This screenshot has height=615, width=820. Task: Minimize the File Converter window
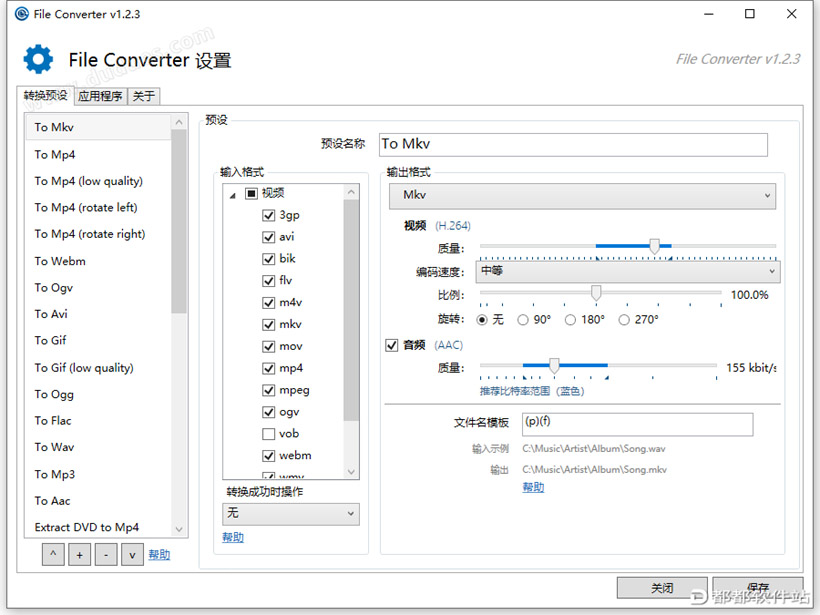click(709, 14)
